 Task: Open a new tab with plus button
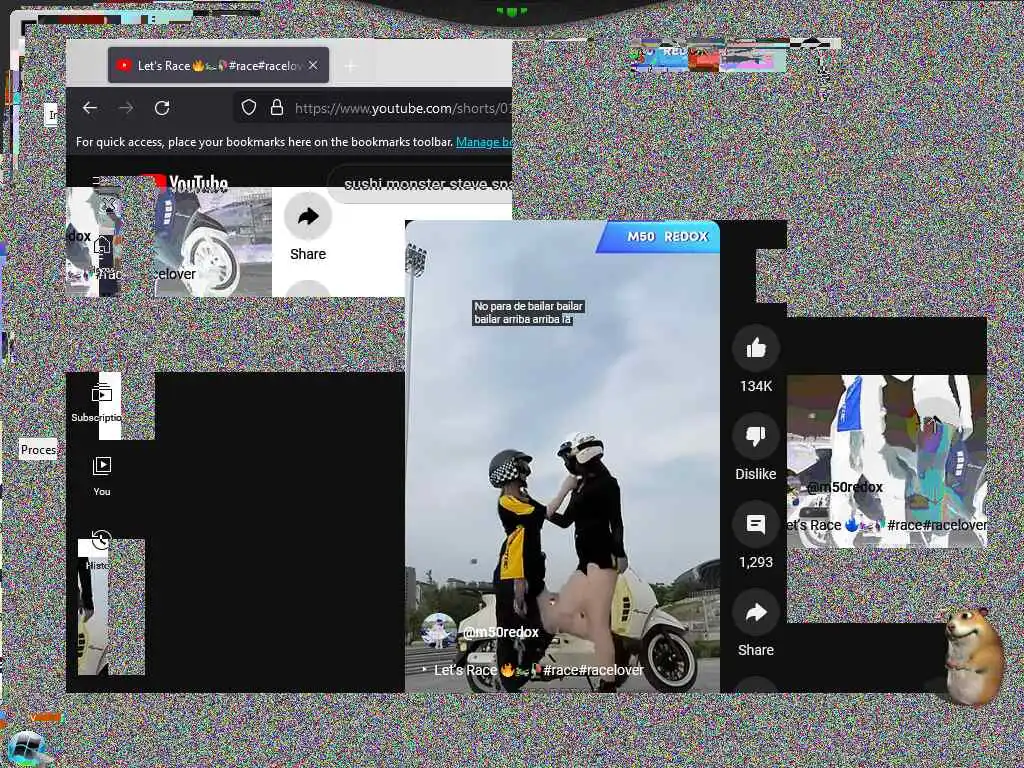[351, 66]
